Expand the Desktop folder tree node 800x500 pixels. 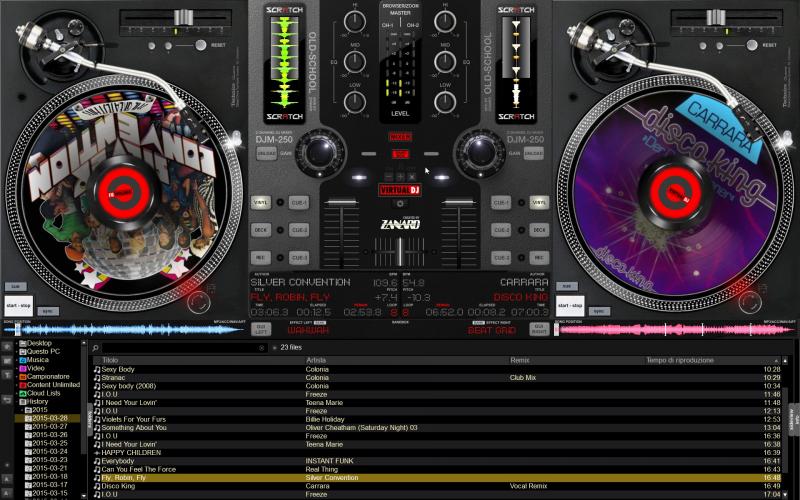pyautogui.click(x=16, y=343)
